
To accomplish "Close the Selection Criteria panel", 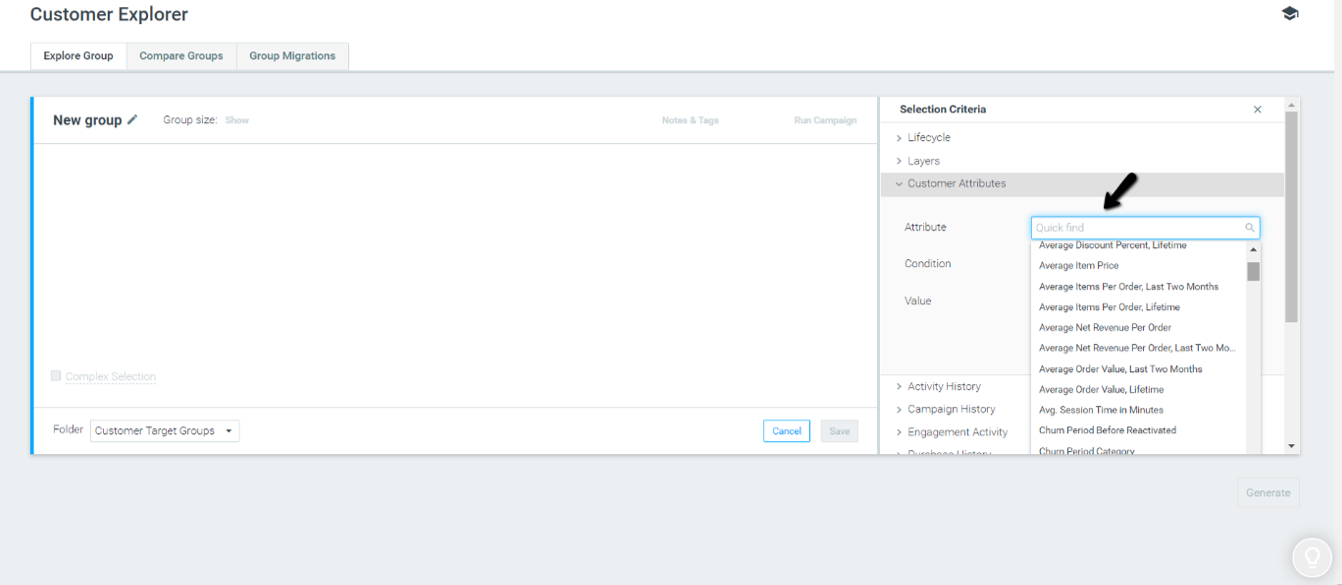I will point(1257,110).
